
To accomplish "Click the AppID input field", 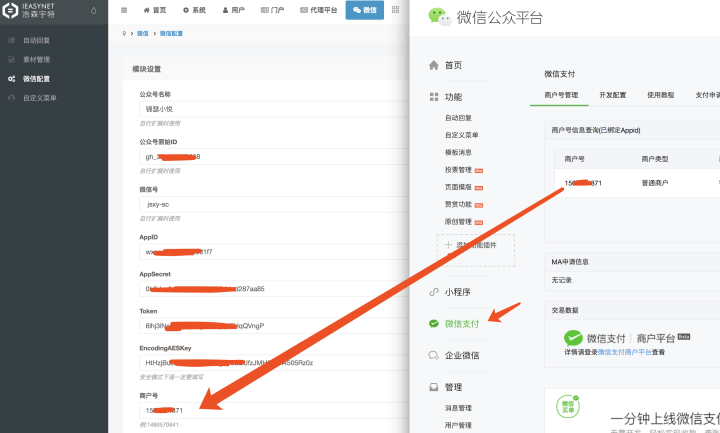I will click(274, 252).
